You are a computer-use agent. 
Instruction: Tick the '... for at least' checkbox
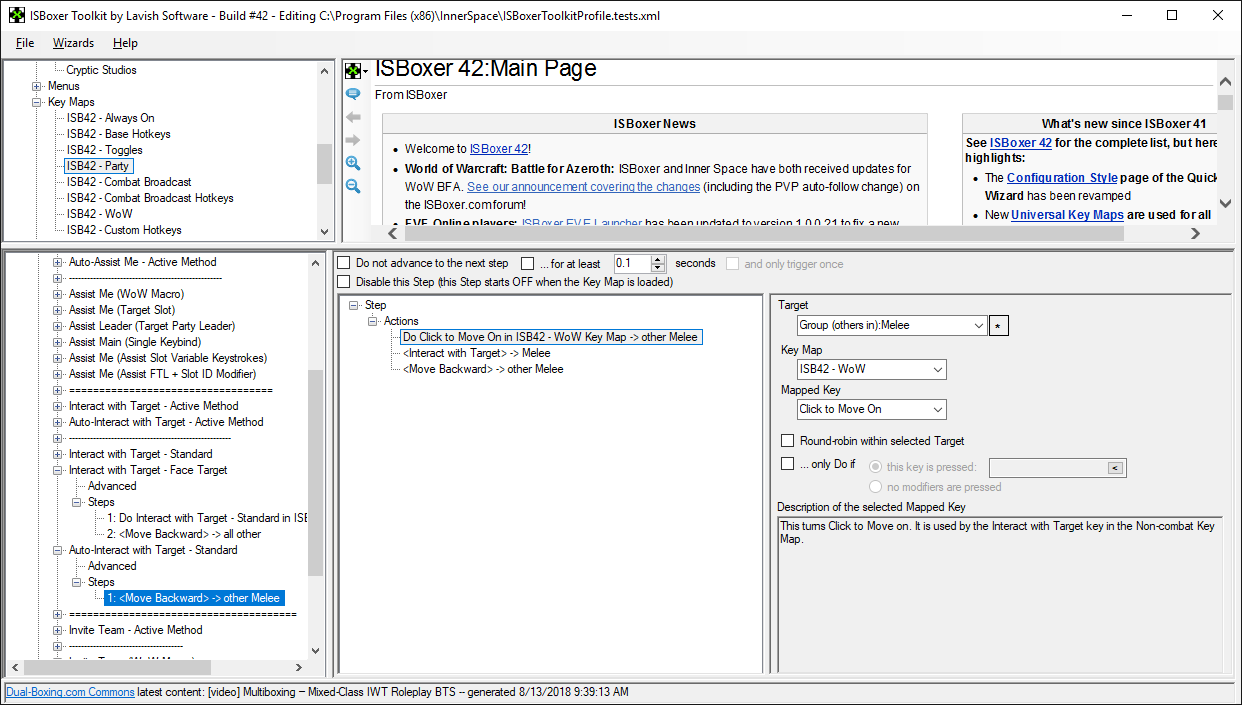click(528, 263)
